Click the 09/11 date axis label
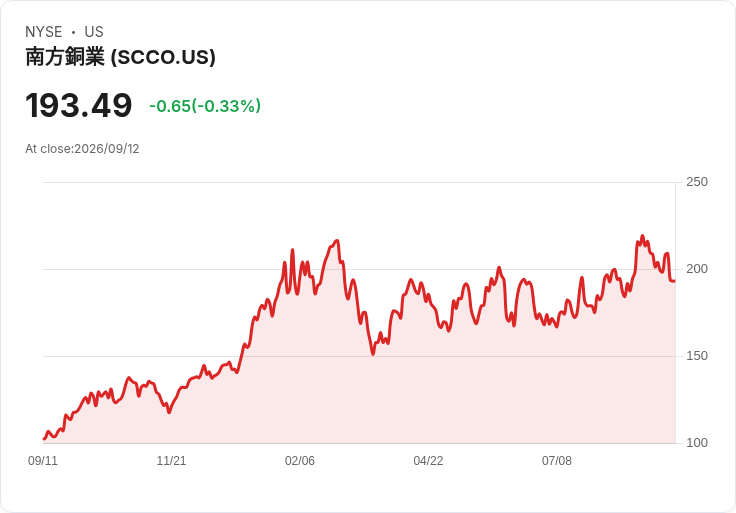 43,461
